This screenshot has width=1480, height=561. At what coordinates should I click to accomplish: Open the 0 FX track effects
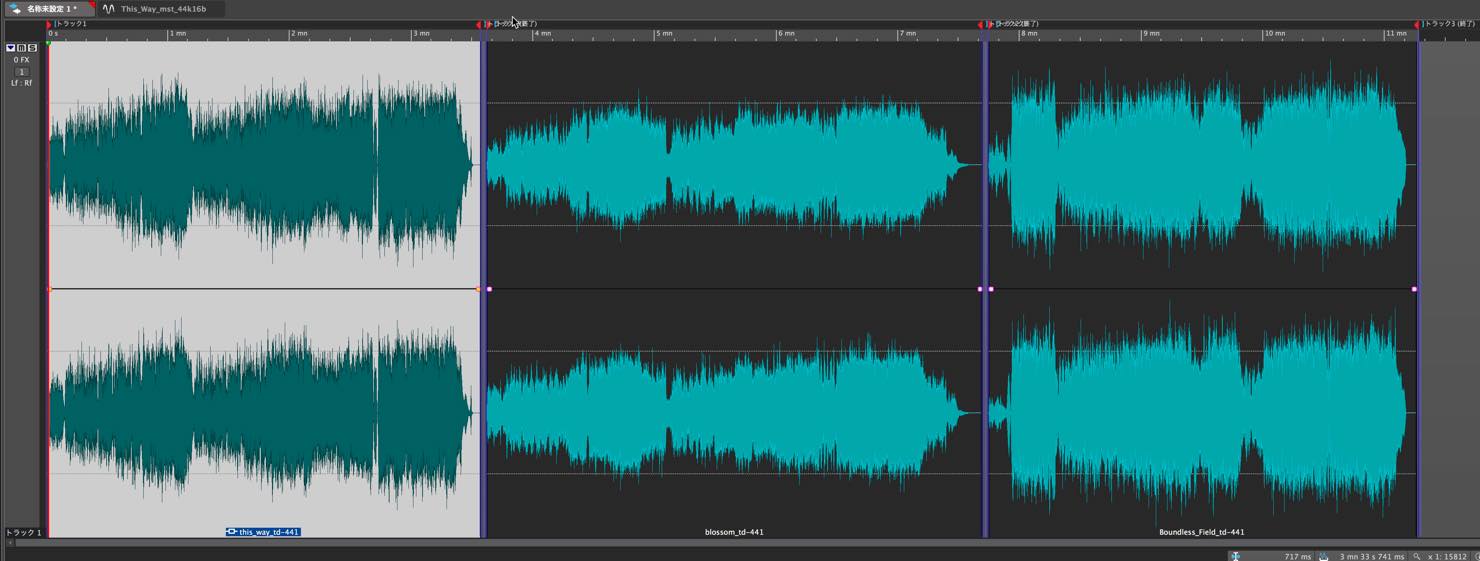pyautogui.click(x=21, y=60)
